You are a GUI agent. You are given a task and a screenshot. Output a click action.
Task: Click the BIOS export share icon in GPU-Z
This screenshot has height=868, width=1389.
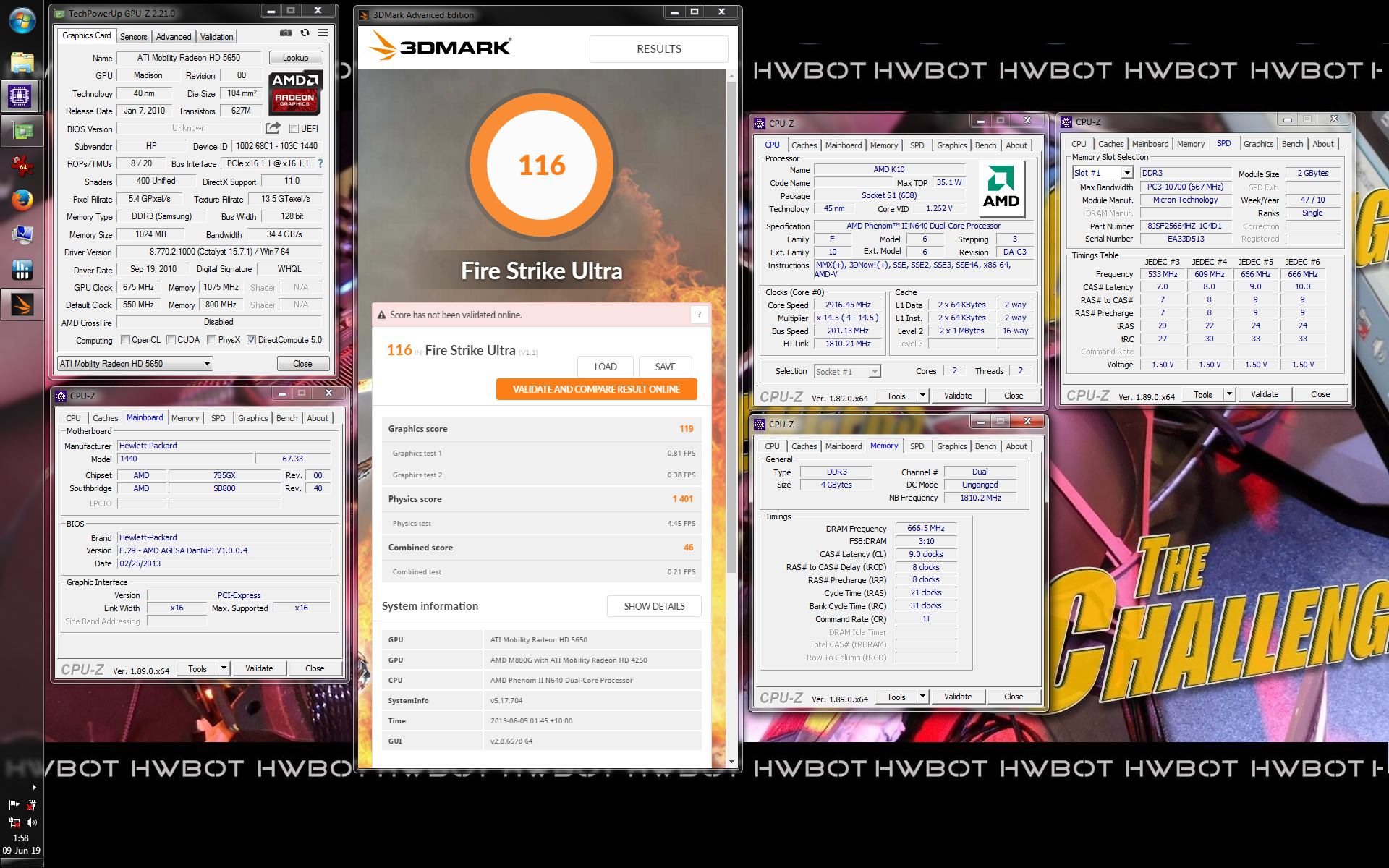pos(273,128)
